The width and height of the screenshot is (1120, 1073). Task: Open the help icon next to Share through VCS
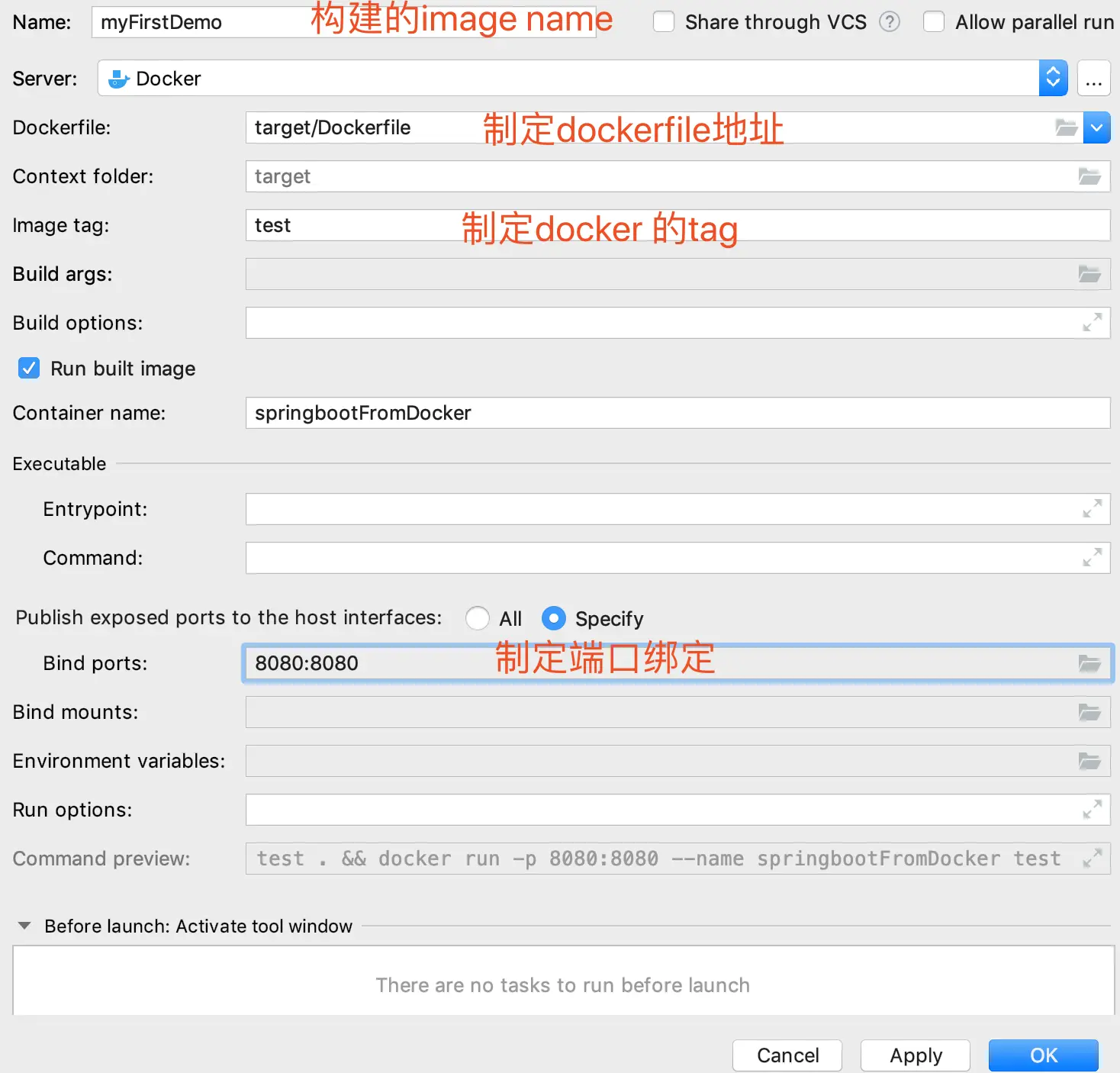[x=890, y=21]
